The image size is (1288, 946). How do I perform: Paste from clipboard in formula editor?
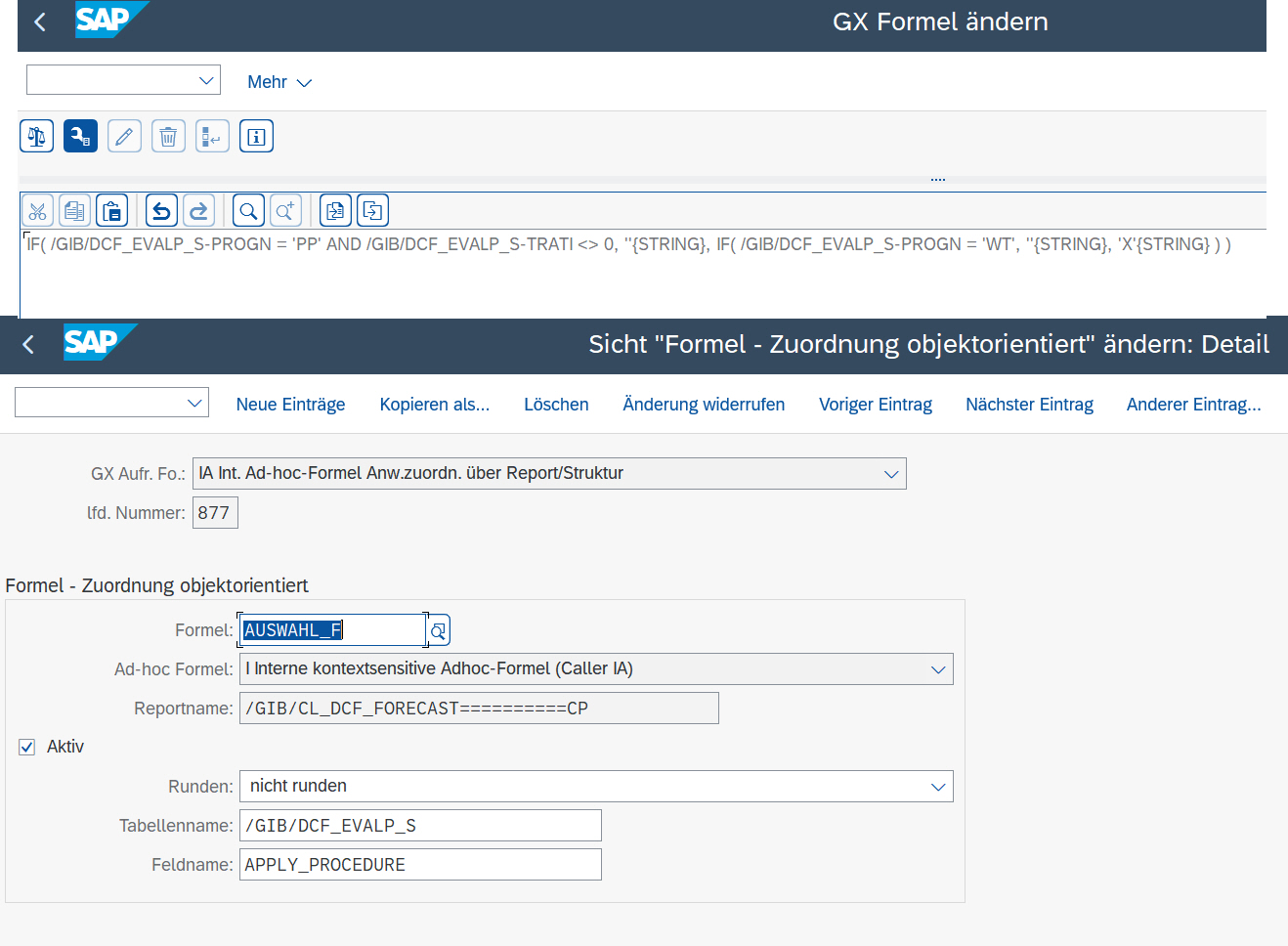click(112, 211)
